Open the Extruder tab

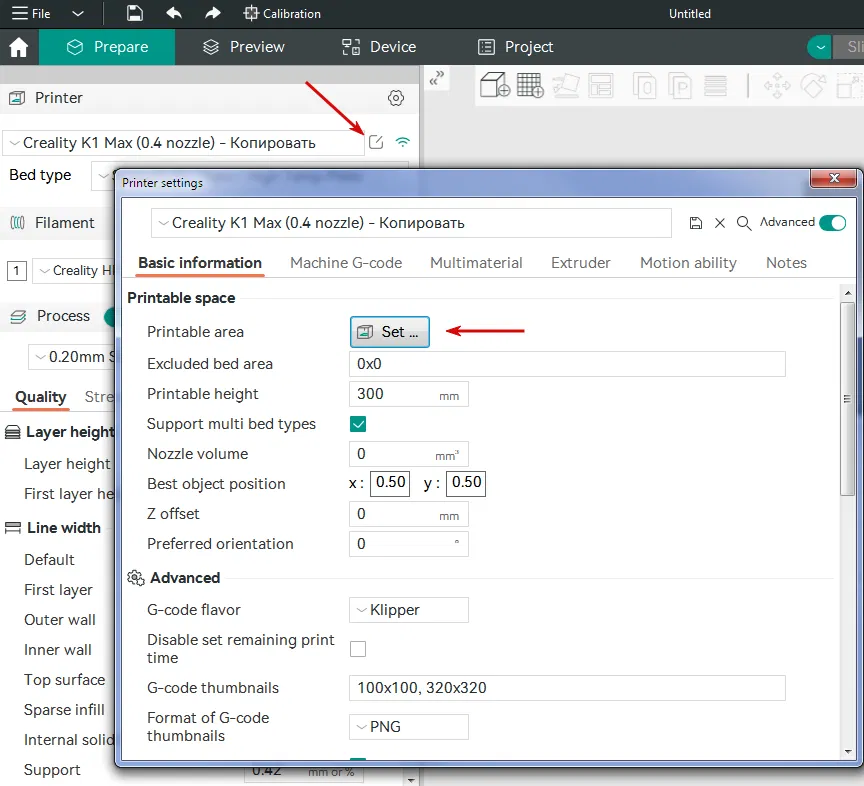tap(581, 263)
